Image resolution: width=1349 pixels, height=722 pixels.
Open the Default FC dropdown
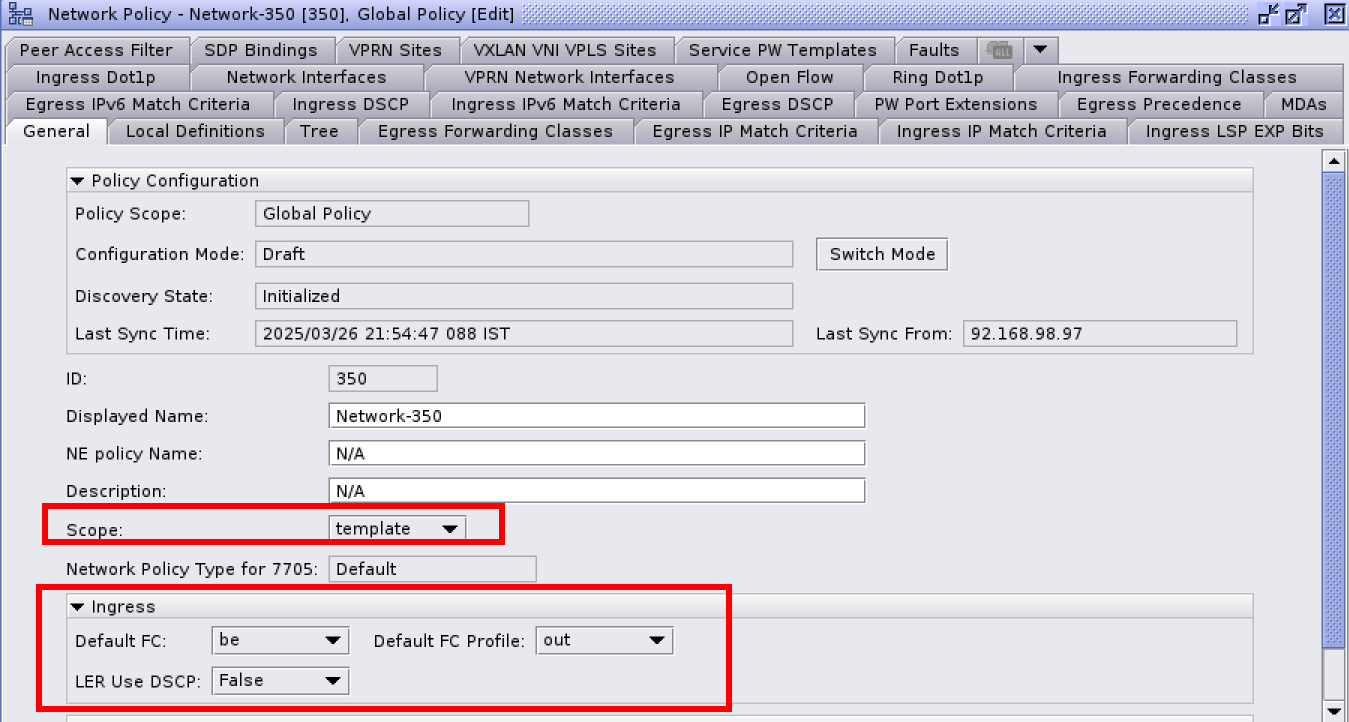332,641
